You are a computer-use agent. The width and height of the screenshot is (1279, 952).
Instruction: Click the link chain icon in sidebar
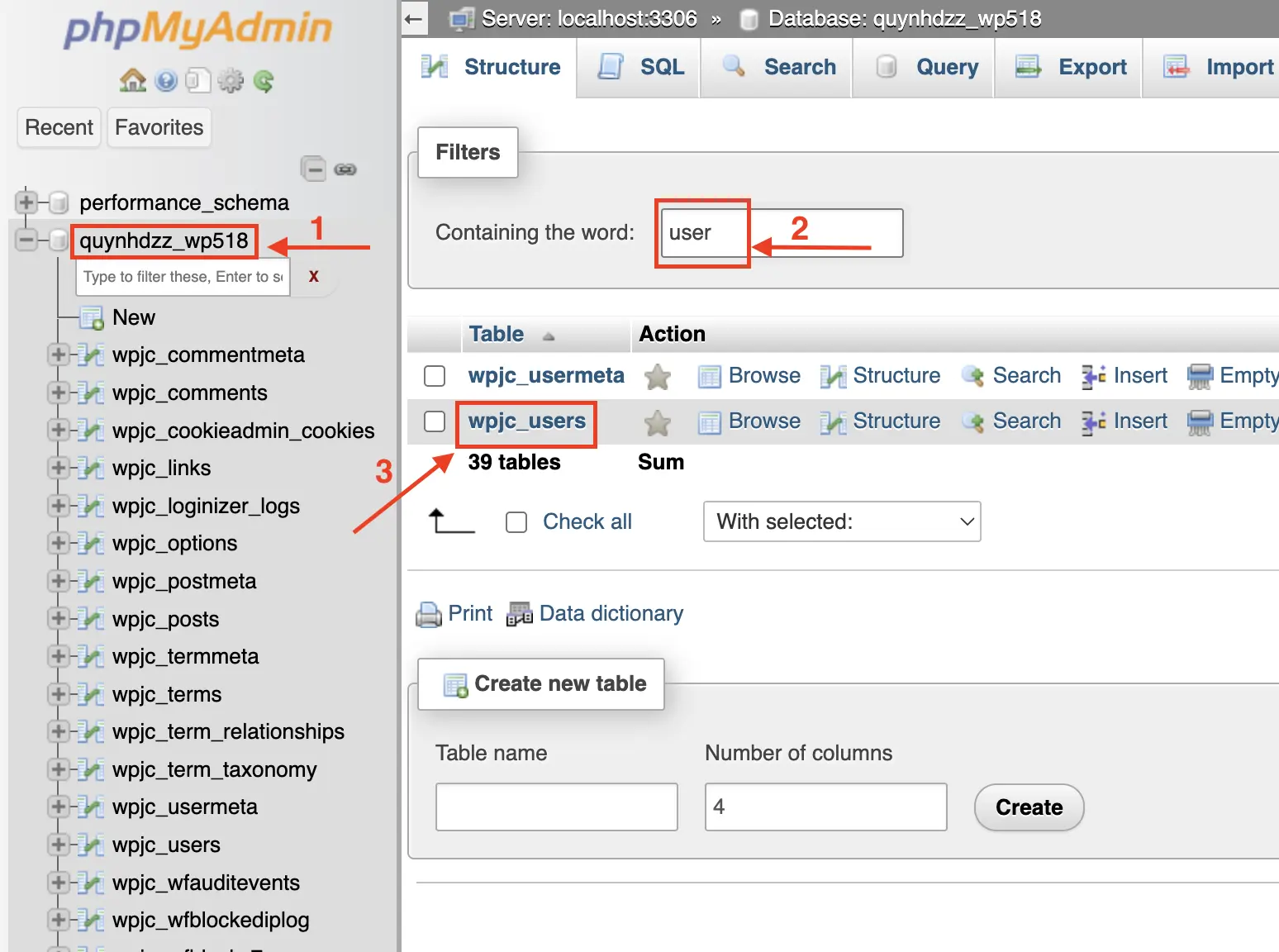click(345, 169)
